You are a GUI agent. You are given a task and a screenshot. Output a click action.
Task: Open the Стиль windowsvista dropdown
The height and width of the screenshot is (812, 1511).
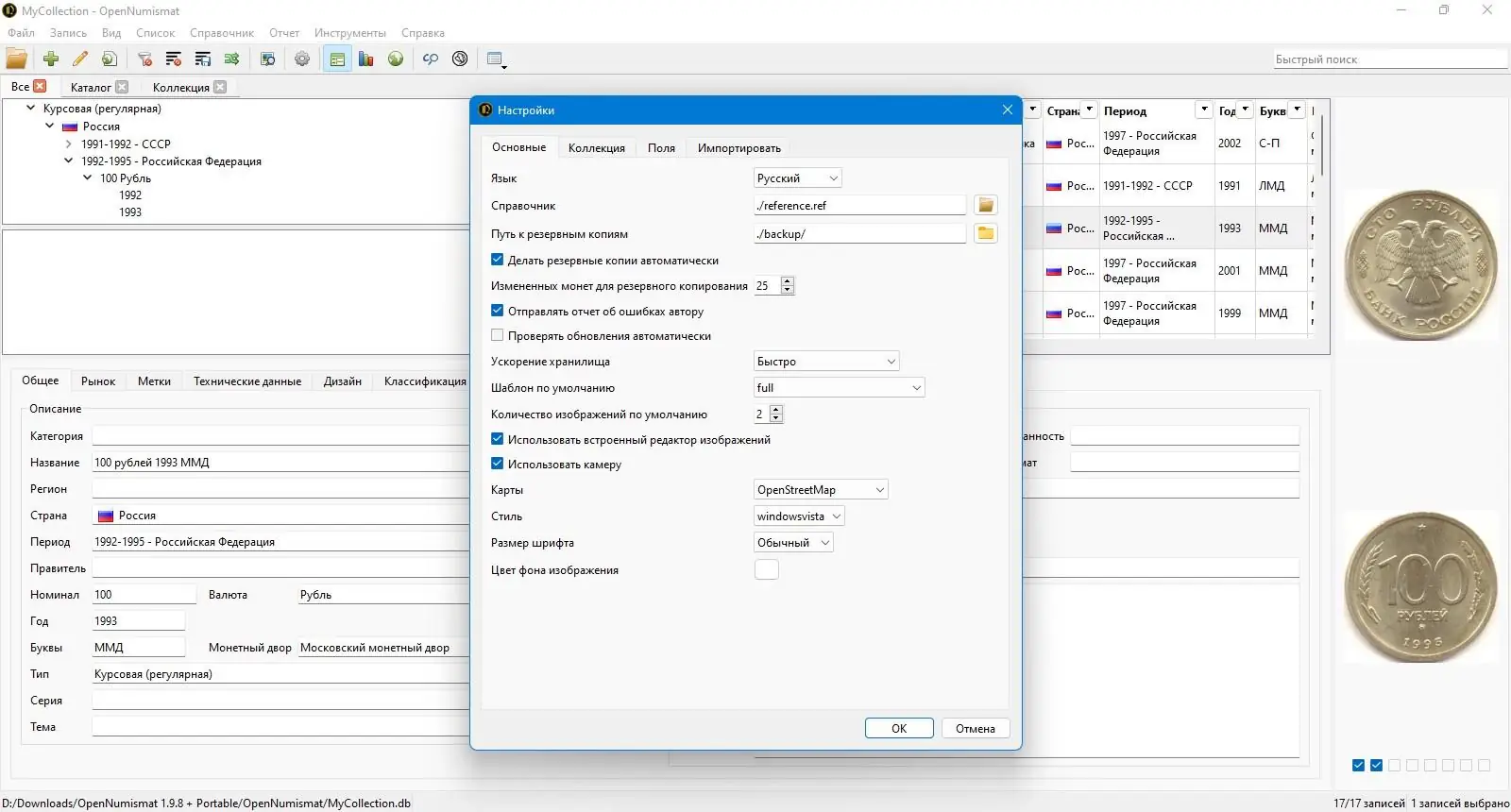799,516
